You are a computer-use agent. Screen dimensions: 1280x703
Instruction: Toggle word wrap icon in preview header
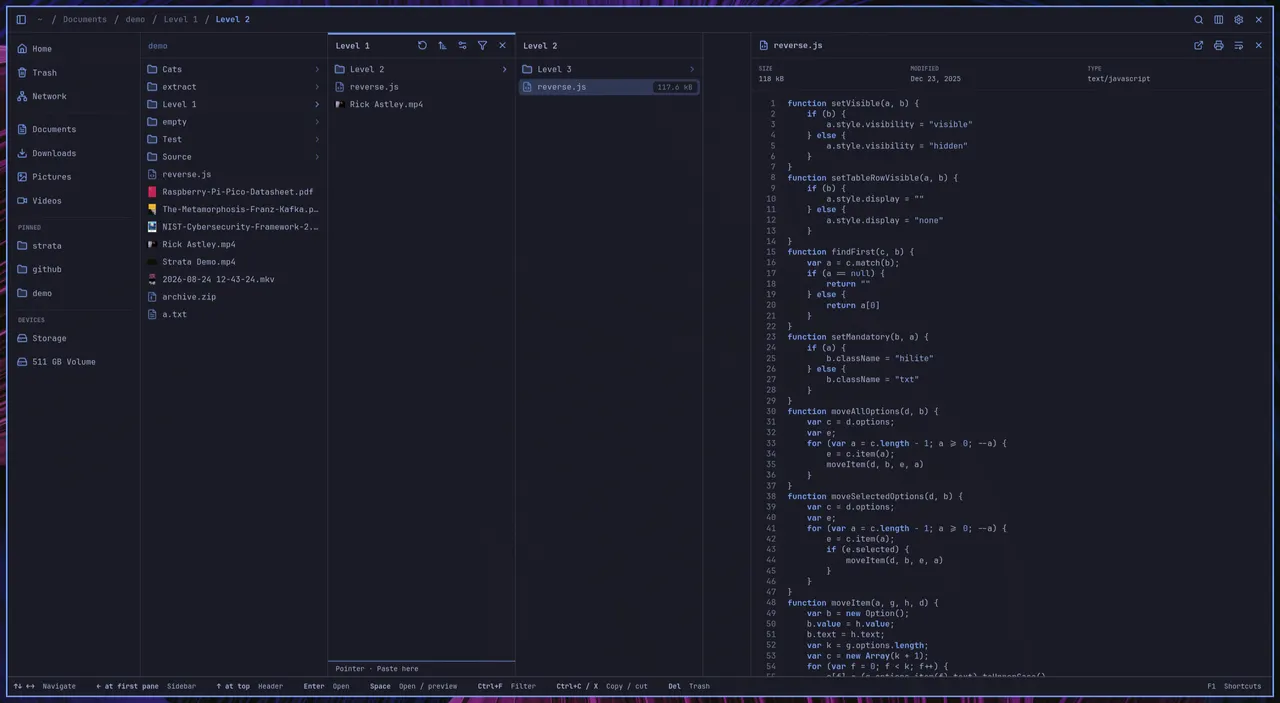pos(1239,45)
